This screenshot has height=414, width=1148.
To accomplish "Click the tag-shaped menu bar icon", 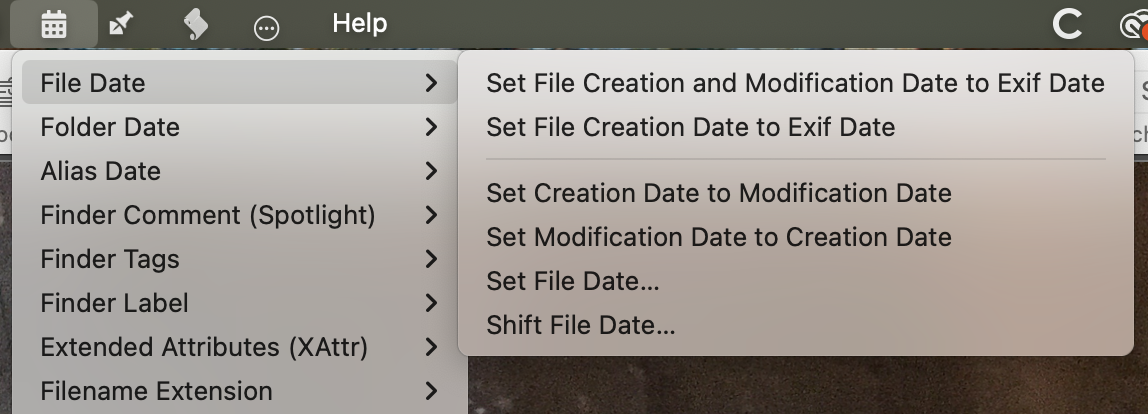I will pyautogui.click(x=196, y=25).
